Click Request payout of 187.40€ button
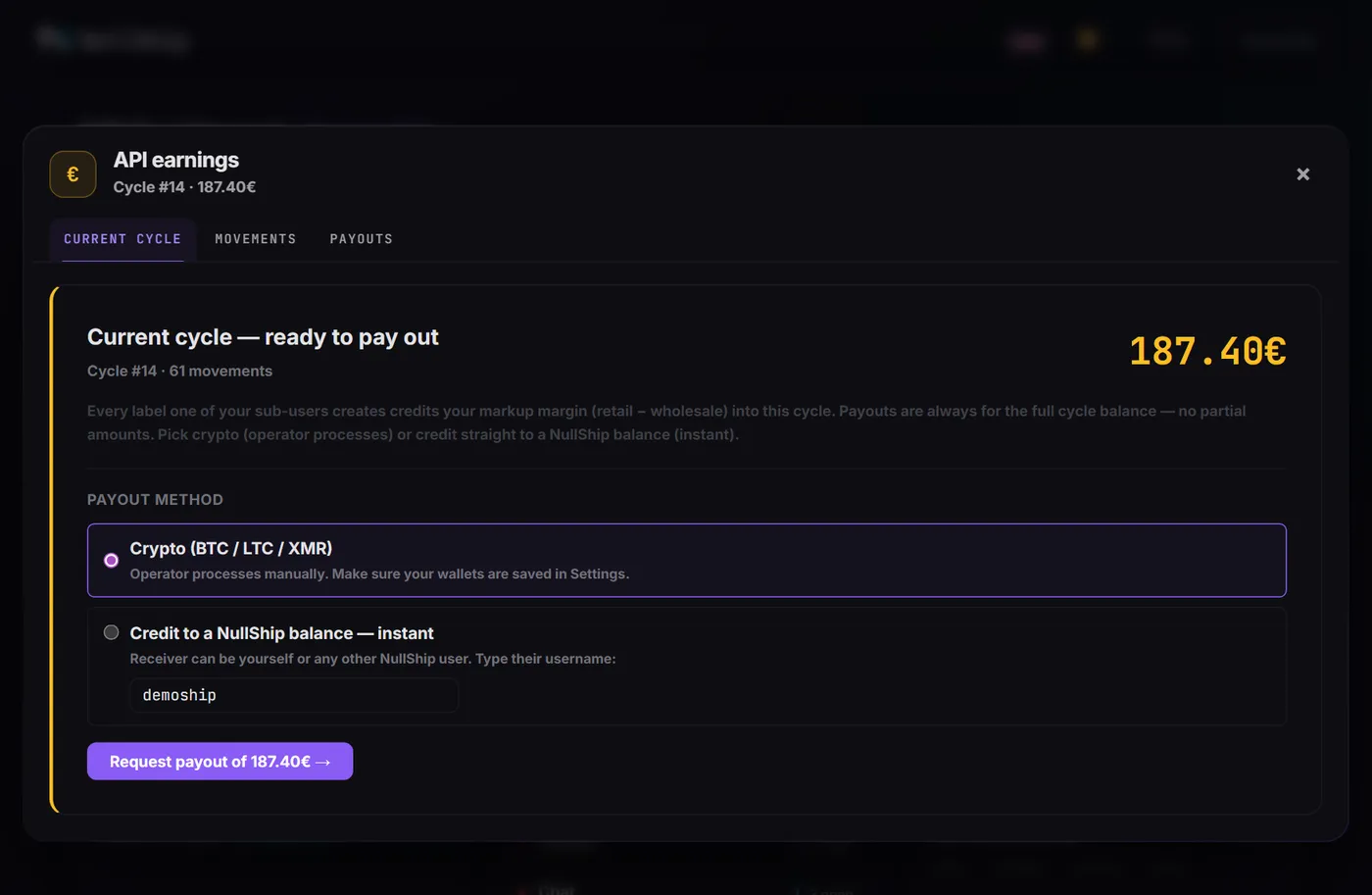 click(x=220, y=762)
